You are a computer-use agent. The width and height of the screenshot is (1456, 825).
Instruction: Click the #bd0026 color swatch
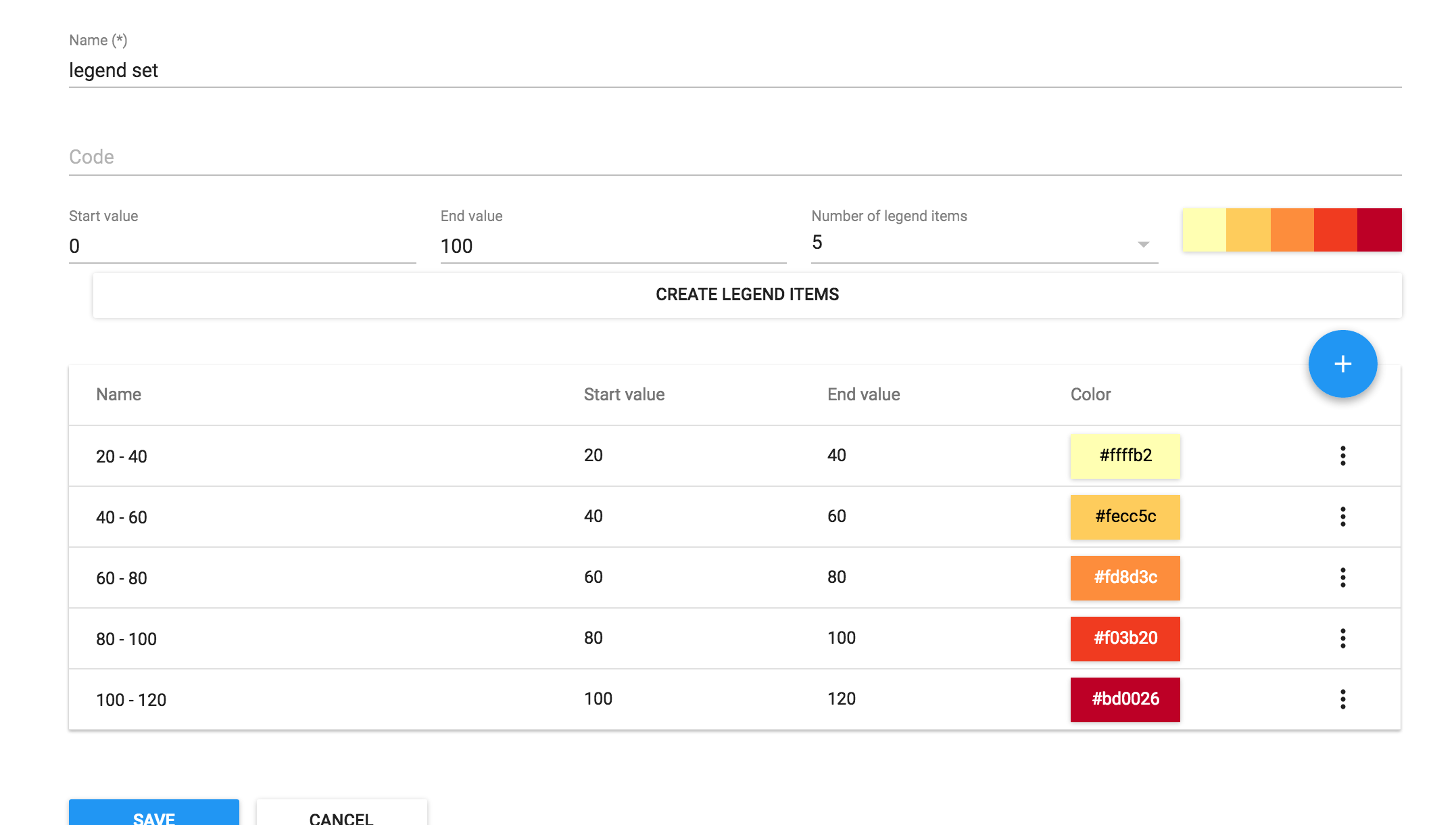tap(1125, 700)
